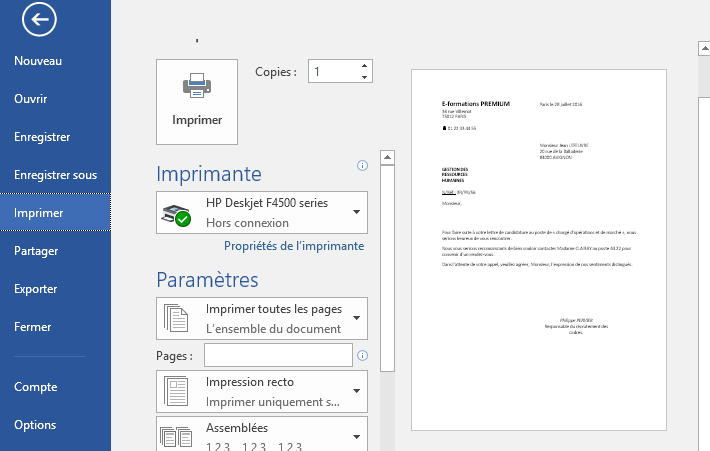Decrease the number of copies with down arrow
The image size is (710, 451).
pyautogui.click(x=364, y=77)
